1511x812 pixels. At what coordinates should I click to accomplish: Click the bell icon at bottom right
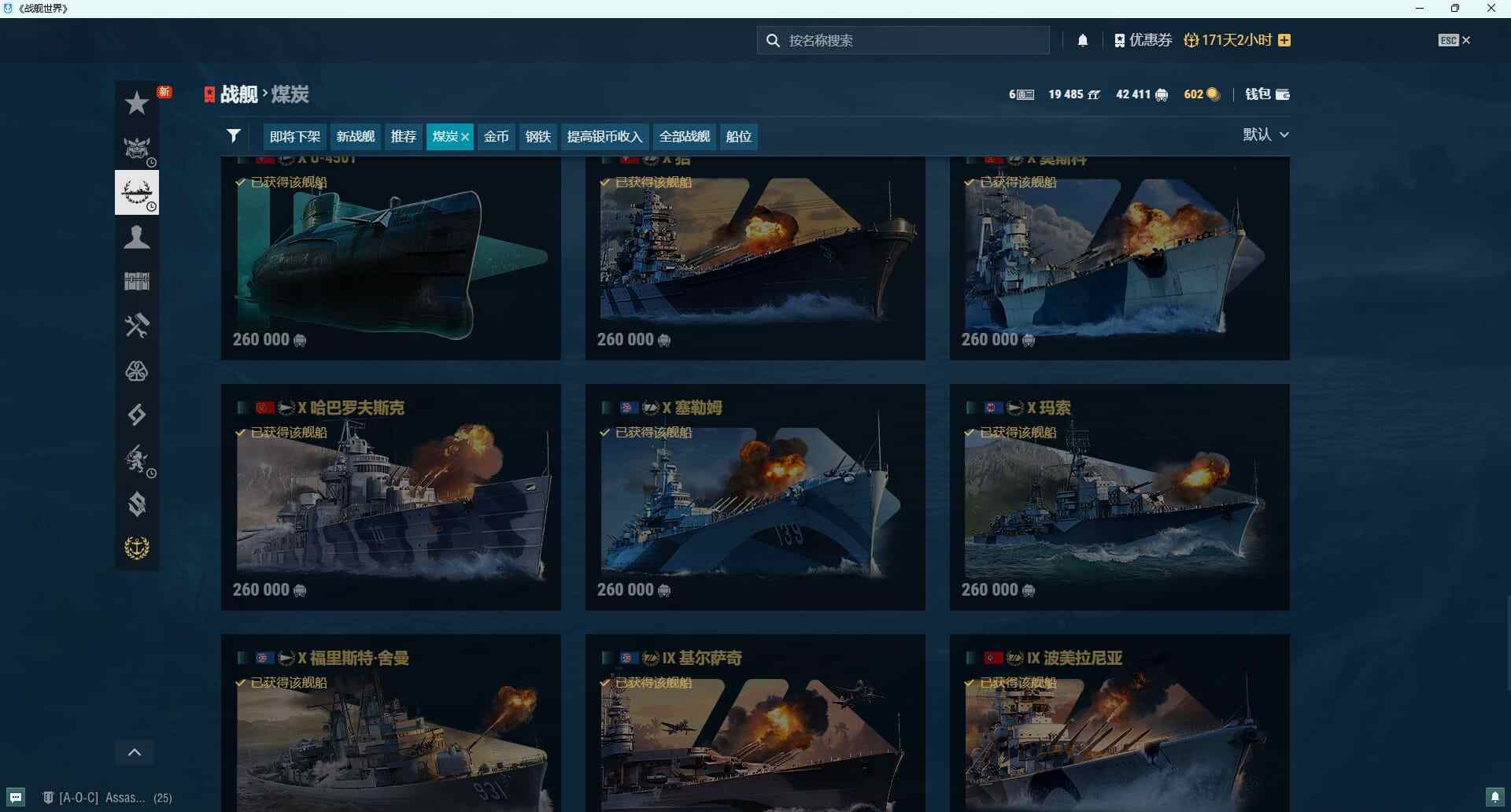coord(1495,797)
